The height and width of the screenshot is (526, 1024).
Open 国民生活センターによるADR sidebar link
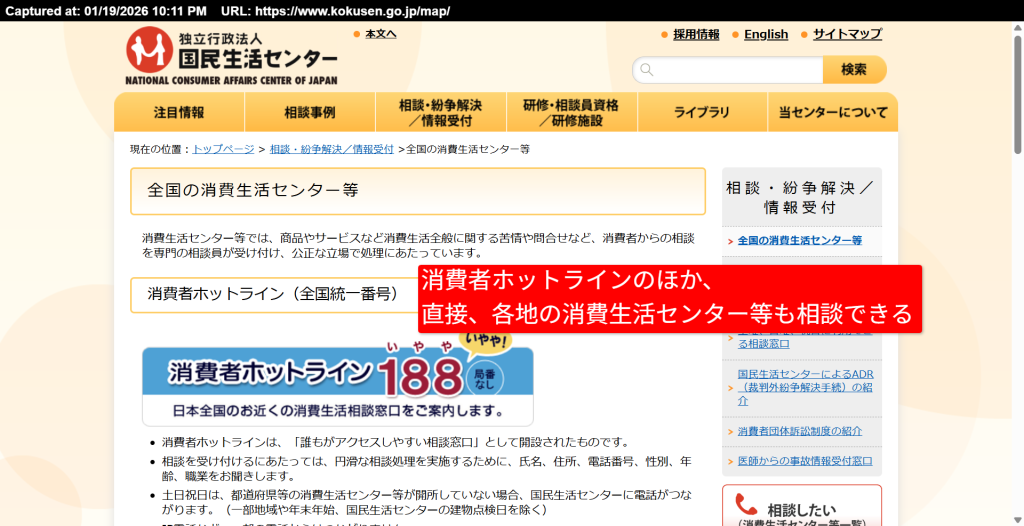point(805,387)
